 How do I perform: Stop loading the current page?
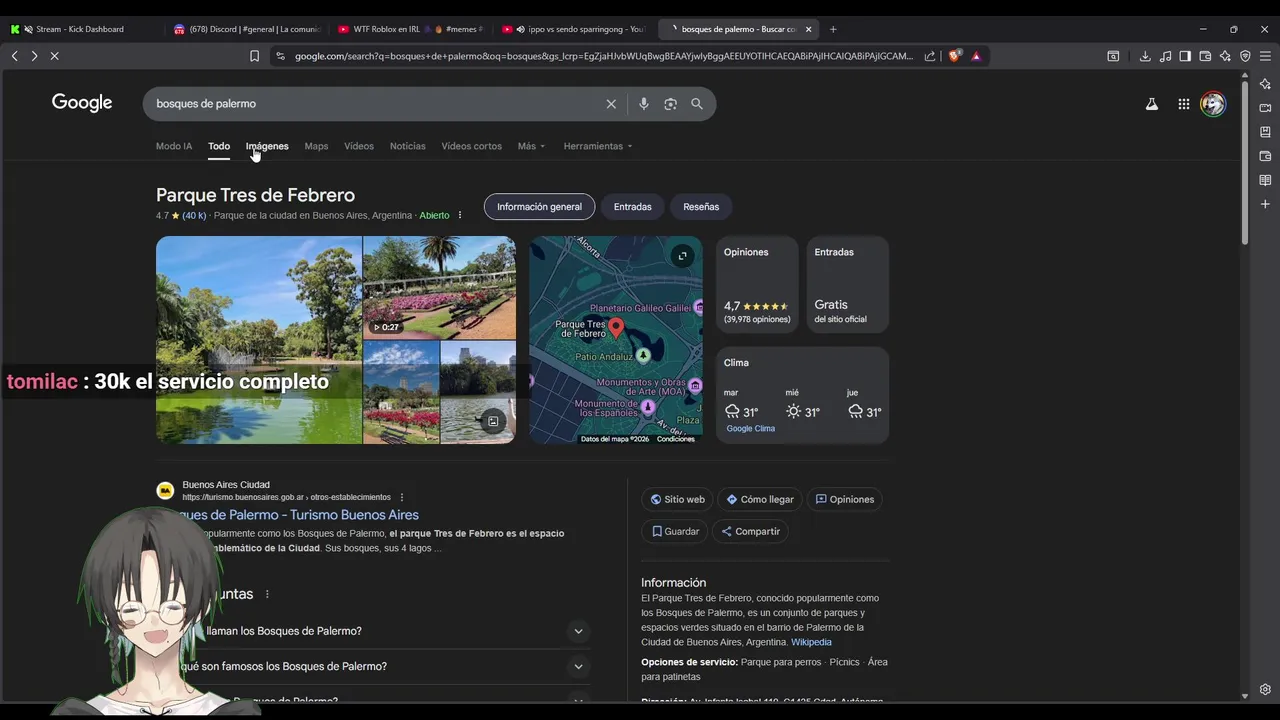(x=55, y=56)
